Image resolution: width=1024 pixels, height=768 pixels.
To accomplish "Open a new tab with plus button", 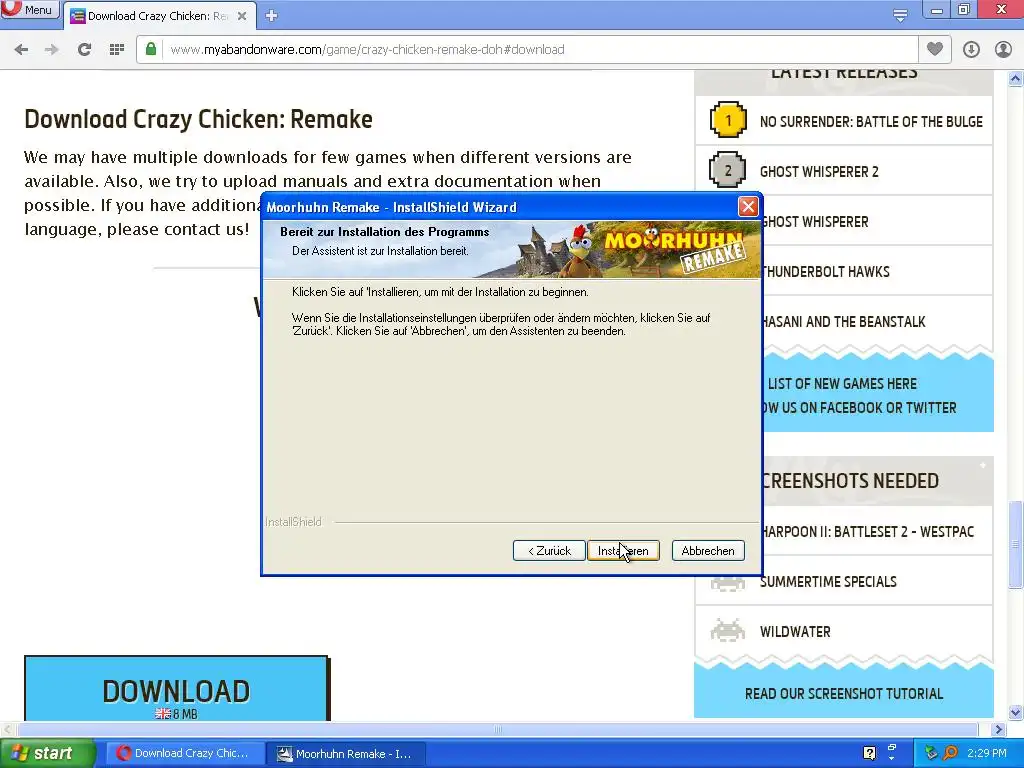I will tap(272, 16).
